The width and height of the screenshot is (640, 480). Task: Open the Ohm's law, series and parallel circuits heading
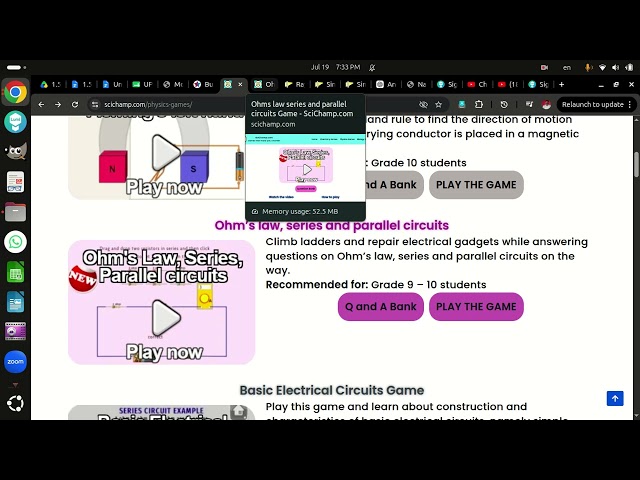point(331,225)
